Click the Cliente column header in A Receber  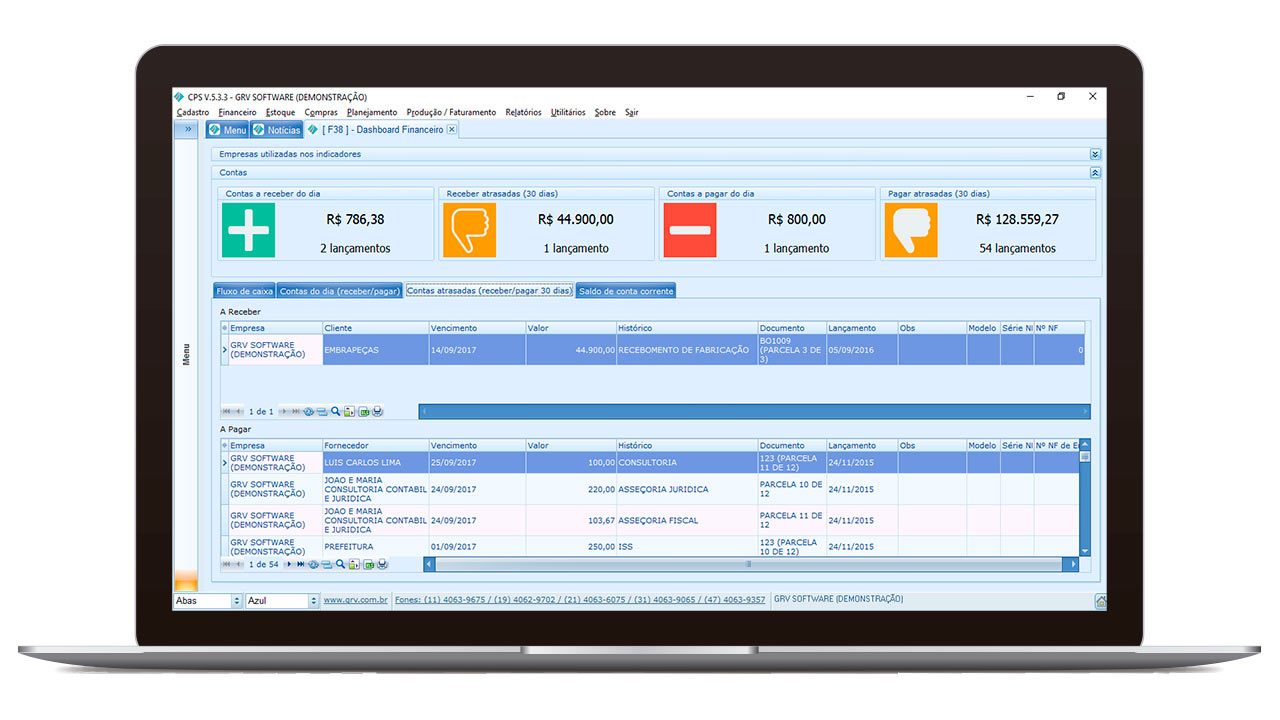[x=375, y=328]
